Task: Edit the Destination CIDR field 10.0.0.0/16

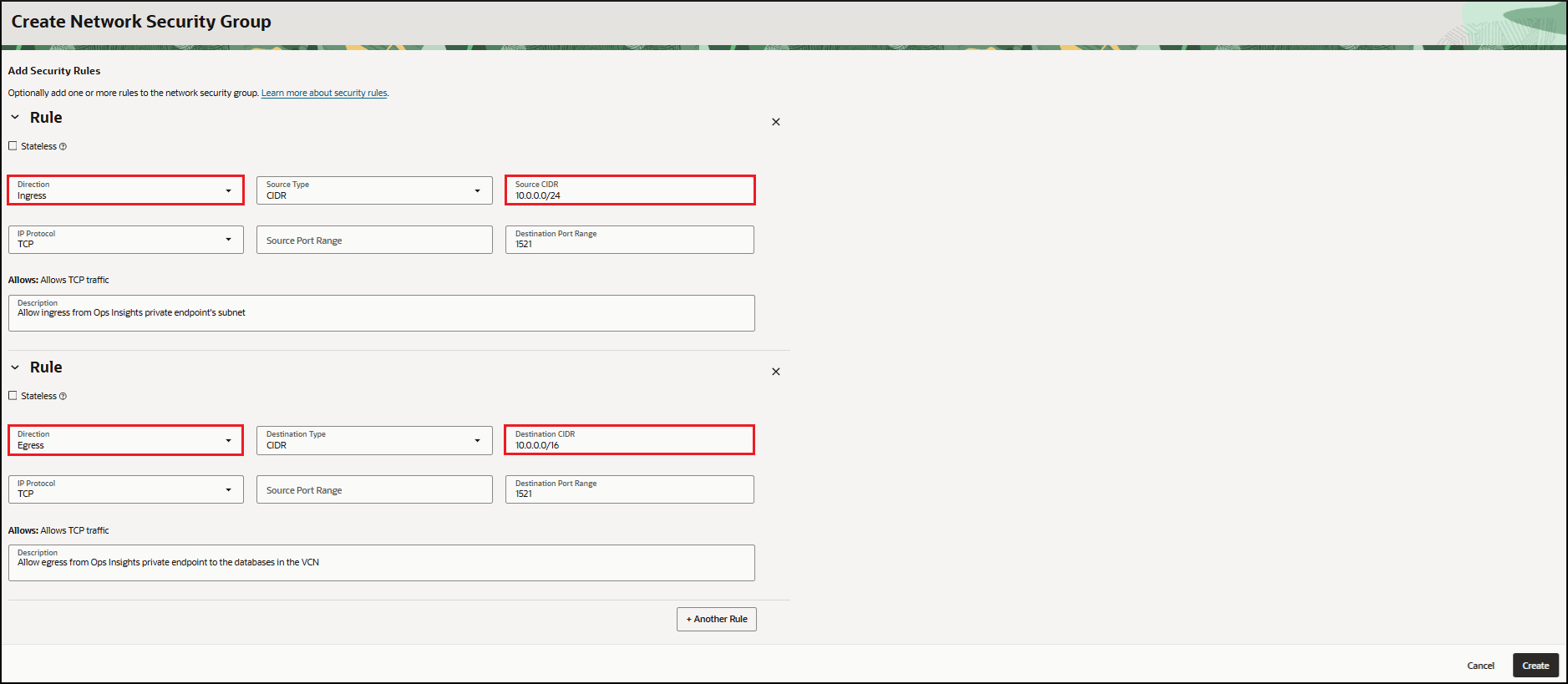Action: tap(630, 440)
